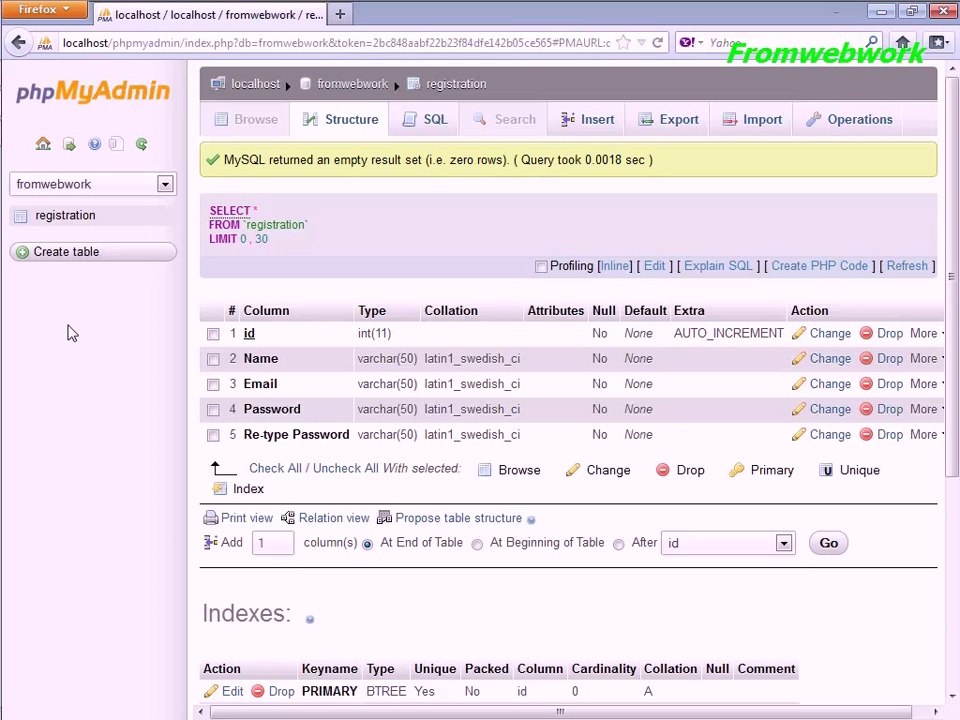Expand More options for id column
Screen dimensions: 960x720
tap(926, 333)
